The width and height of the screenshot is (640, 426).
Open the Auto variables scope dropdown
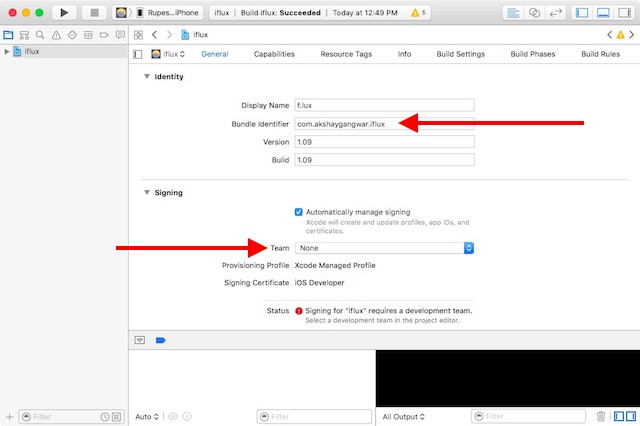[147, 417]
